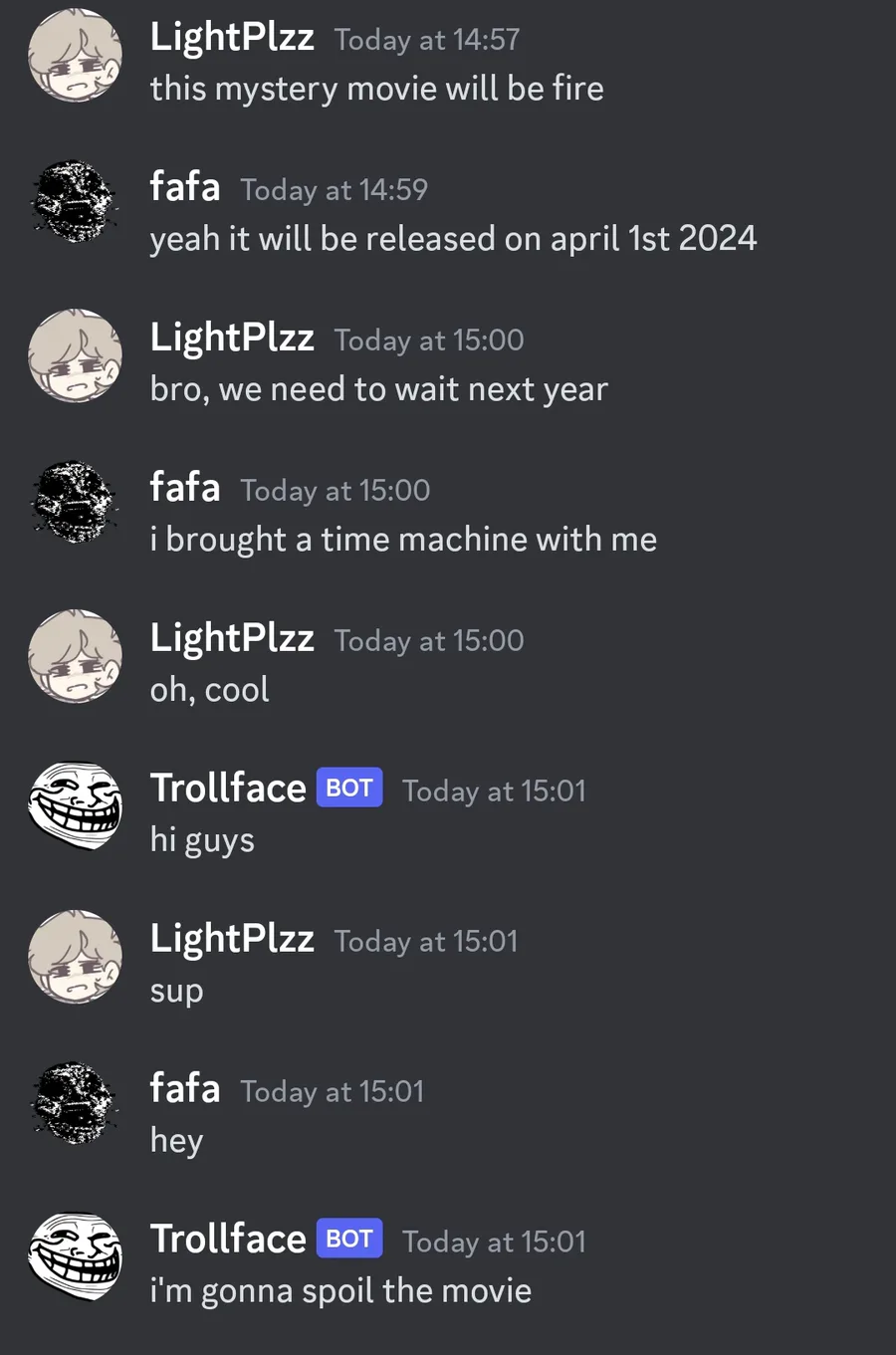Click the BOT badge above "hi guys"
896x1355 pixels.
pos(349,789)
